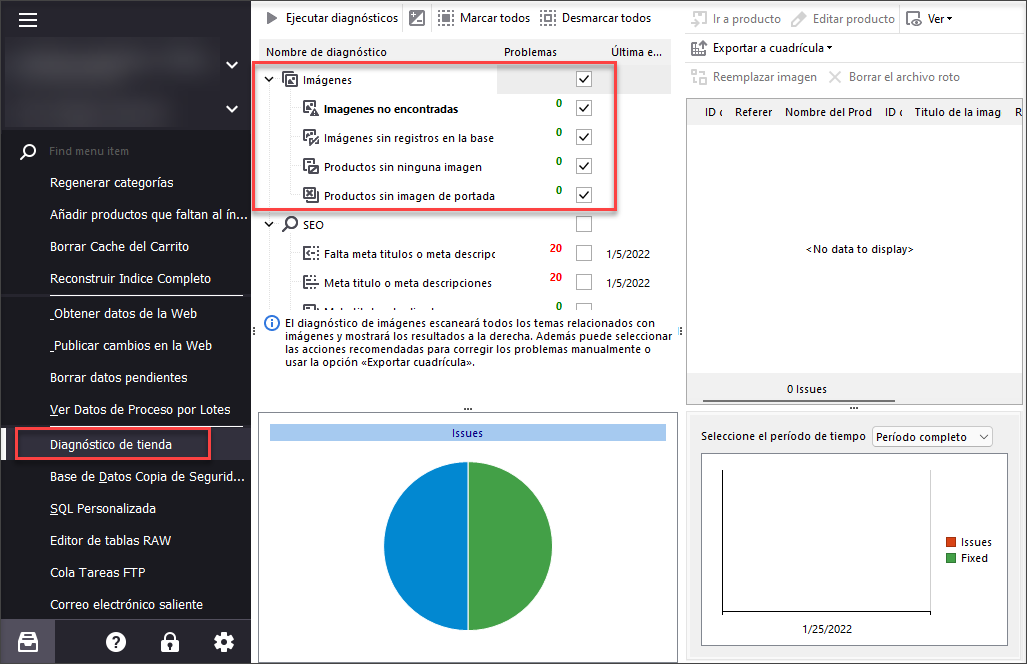This screenshot has width=1027, height=664.
Task: Collapse the Imágenes tree group
Action: click(269, 80)
